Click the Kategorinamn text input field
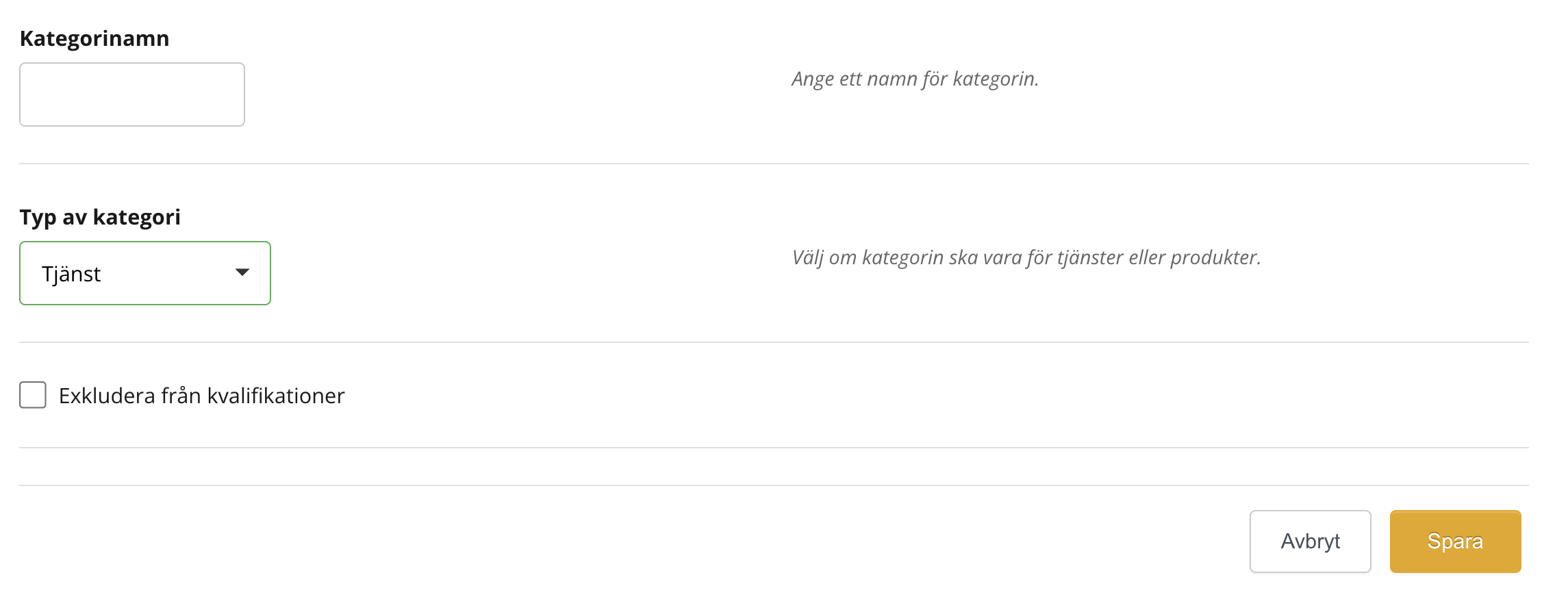 (132, 94)
